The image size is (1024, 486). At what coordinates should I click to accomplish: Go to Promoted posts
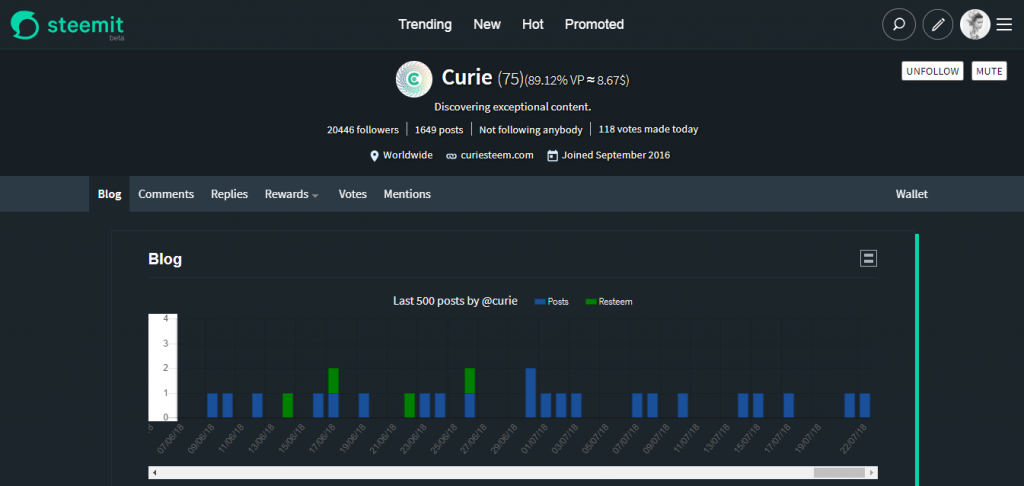pos(594,25)
